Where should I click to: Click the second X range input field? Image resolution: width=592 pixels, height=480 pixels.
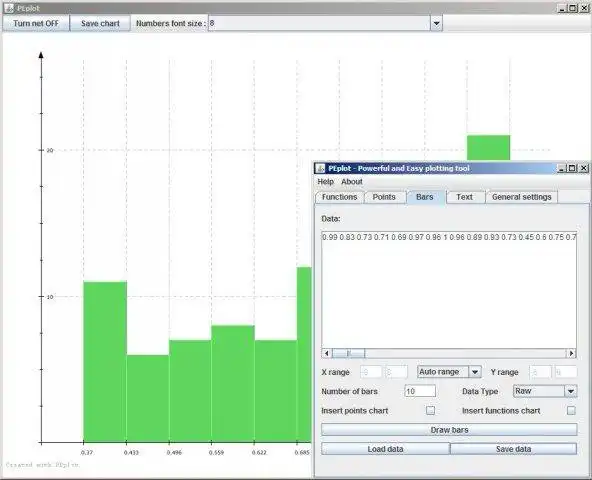coord(396,372)
